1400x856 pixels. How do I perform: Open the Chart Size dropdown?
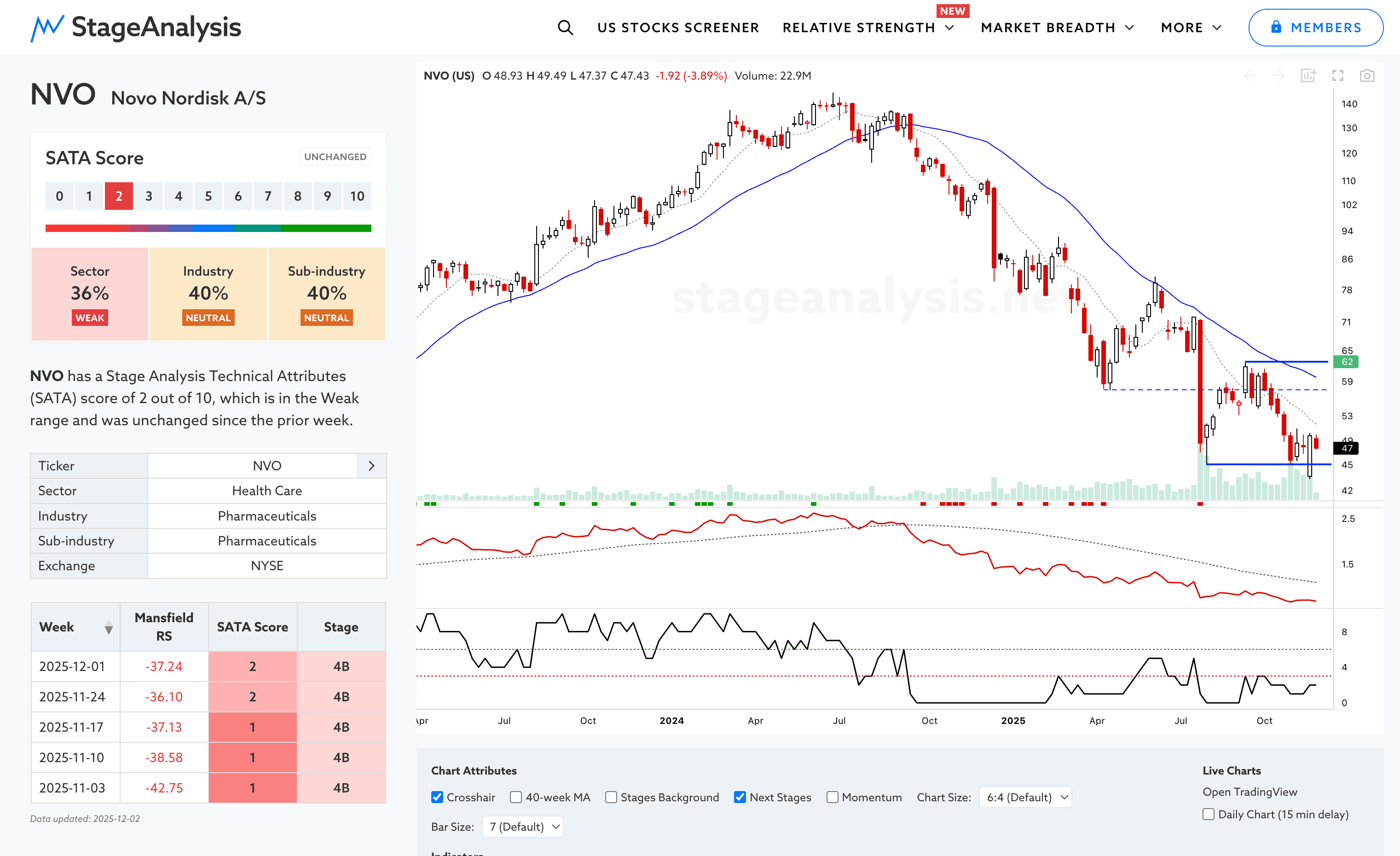[x=1025, y=797]
